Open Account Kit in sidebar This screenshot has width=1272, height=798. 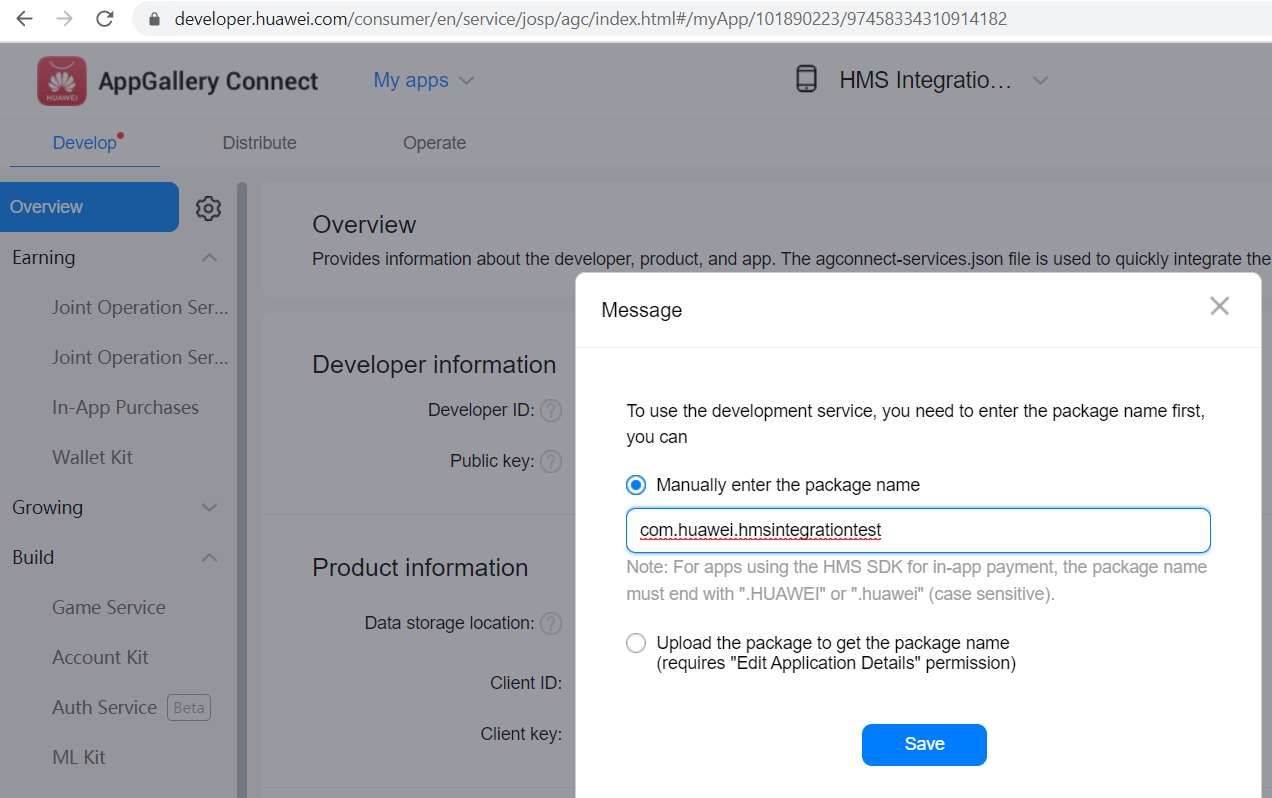point(100,658)
